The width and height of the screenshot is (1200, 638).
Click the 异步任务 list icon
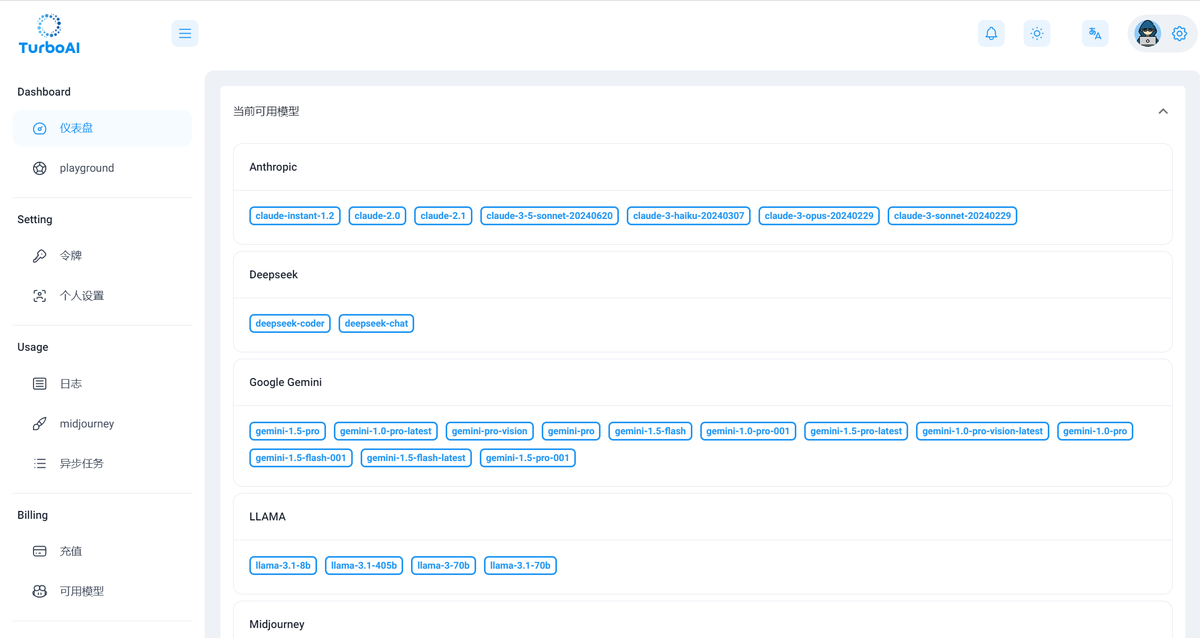40,463
